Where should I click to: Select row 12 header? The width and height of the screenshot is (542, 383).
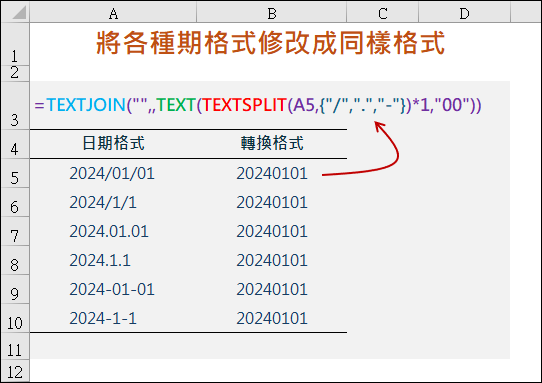coord(15,370)
